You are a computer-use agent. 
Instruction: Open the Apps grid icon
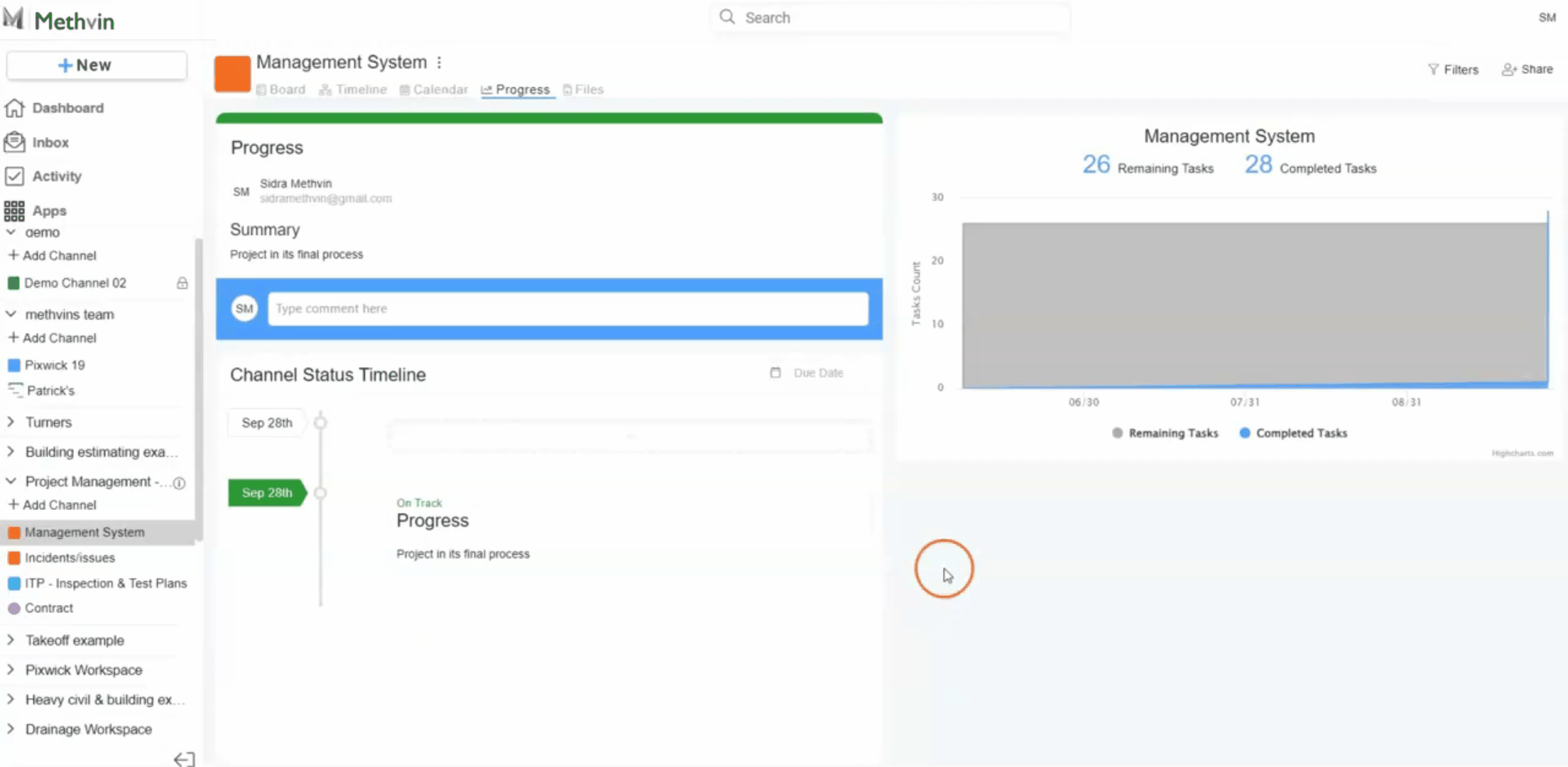pos(14,211)
